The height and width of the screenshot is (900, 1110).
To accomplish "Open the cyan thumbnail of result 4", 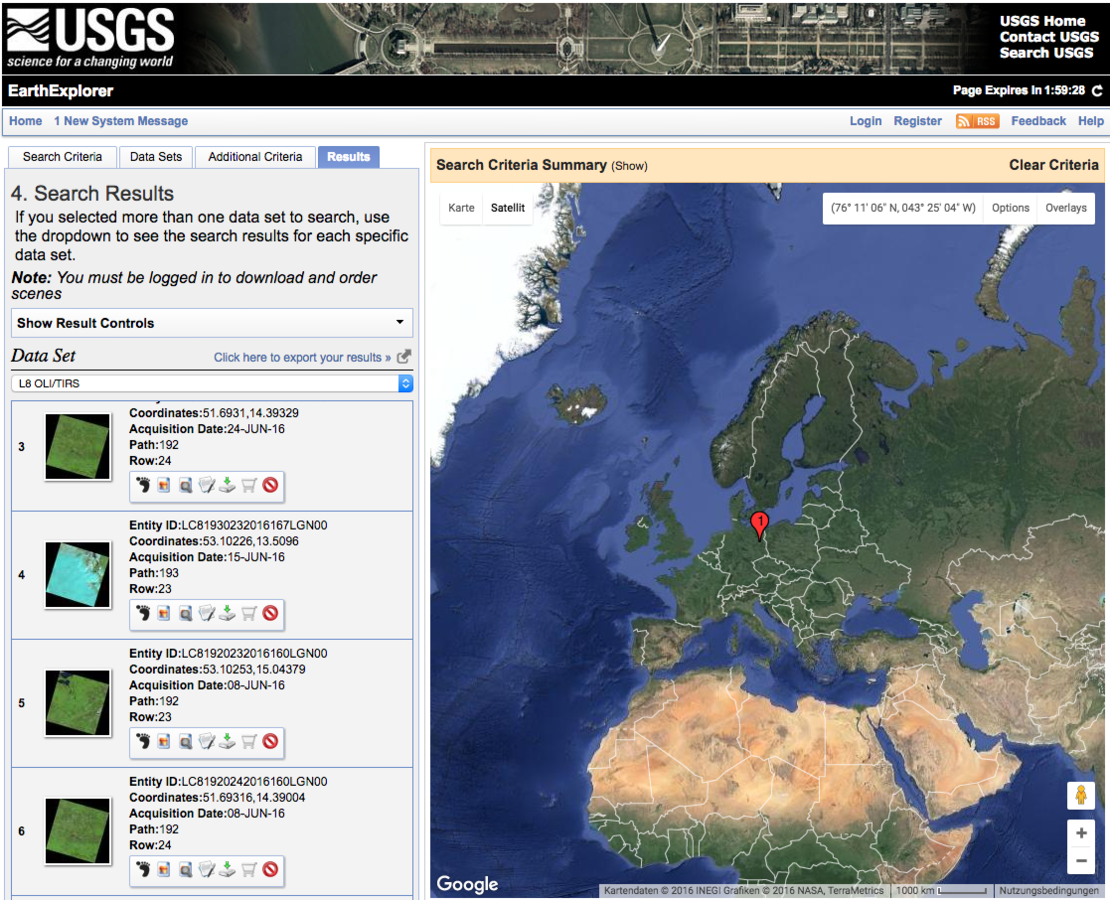I will (78, 575).
